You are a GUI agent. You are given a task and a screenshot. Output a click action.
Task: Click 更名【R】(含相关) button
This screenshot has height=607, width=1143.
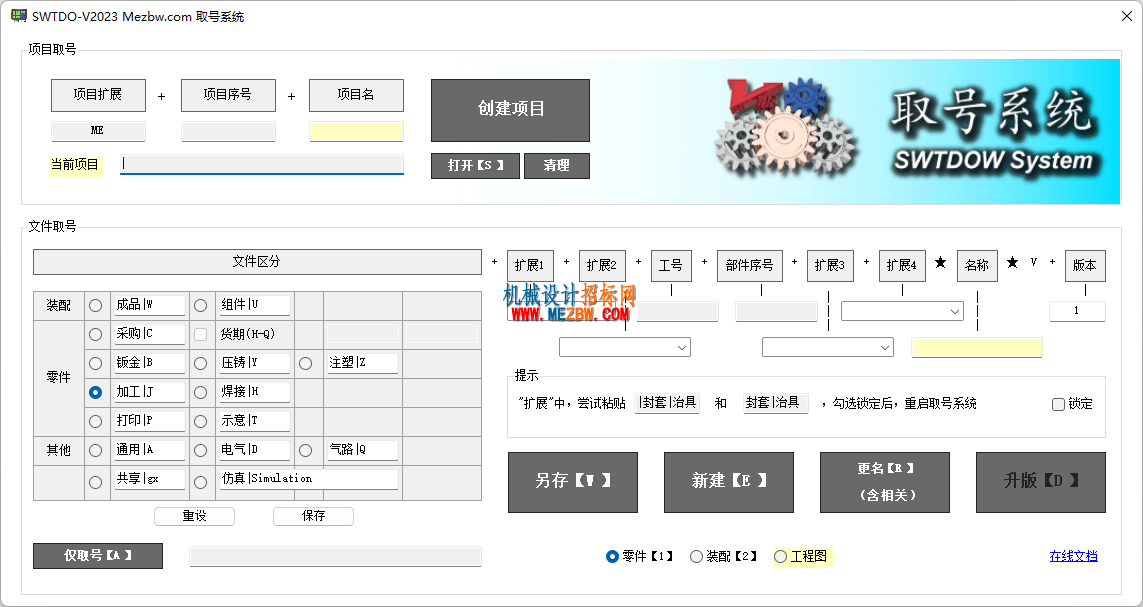tap(885, 482)
